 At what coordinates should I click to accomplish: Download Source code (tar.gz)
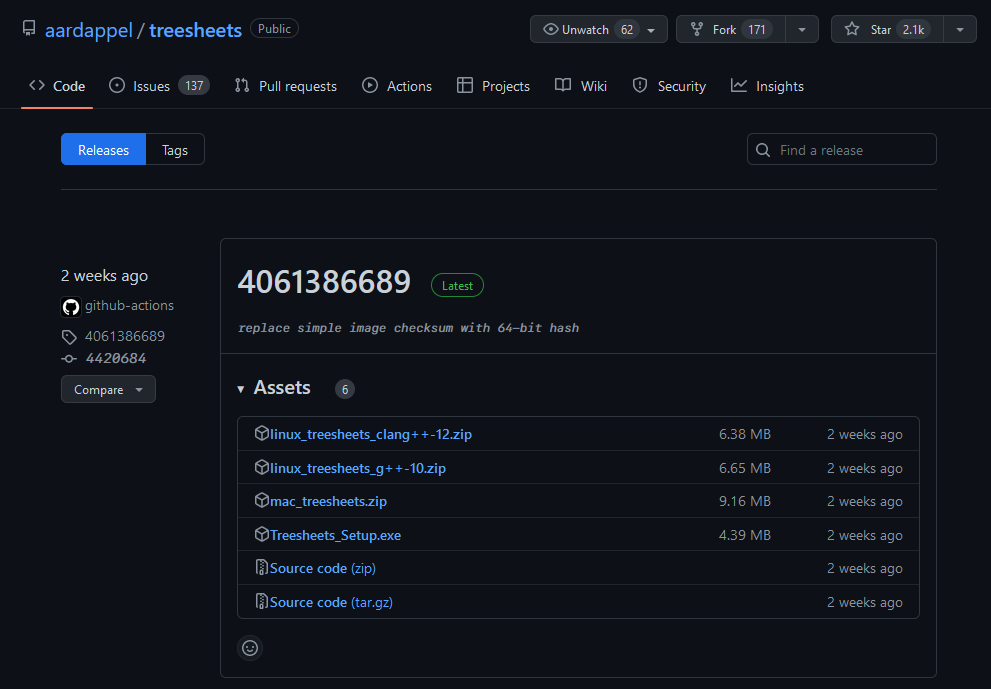(331, 602)
